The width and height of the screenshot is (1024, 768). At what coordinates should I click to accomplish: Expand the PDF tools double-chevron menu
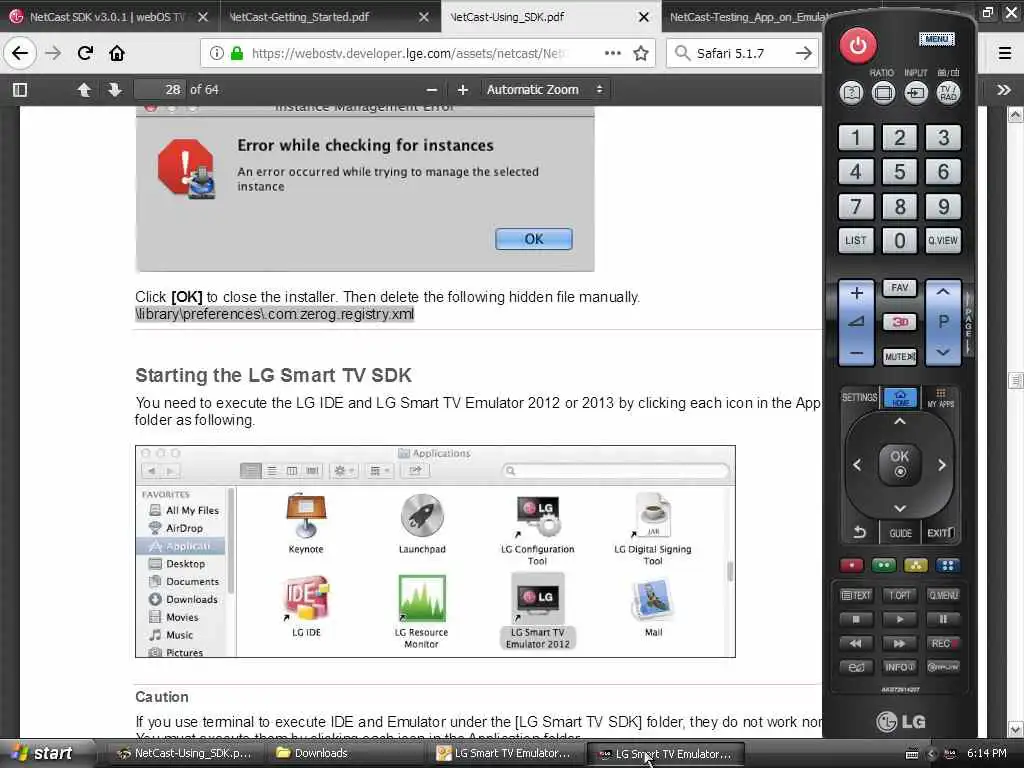pos(1004,89)
